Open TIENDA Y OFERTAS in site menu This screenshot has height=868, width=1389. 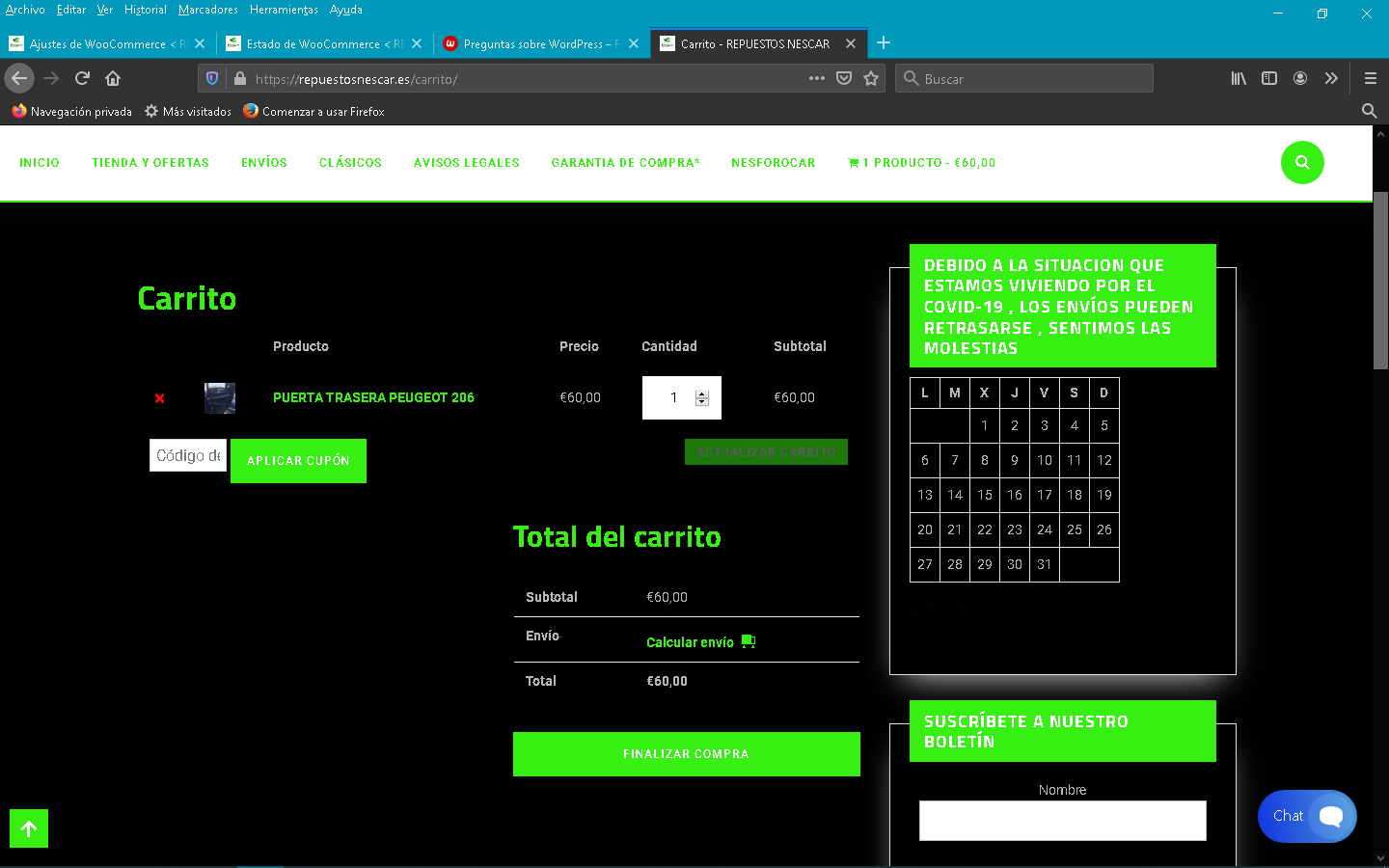pyautogui.click(x=150, y=163)
